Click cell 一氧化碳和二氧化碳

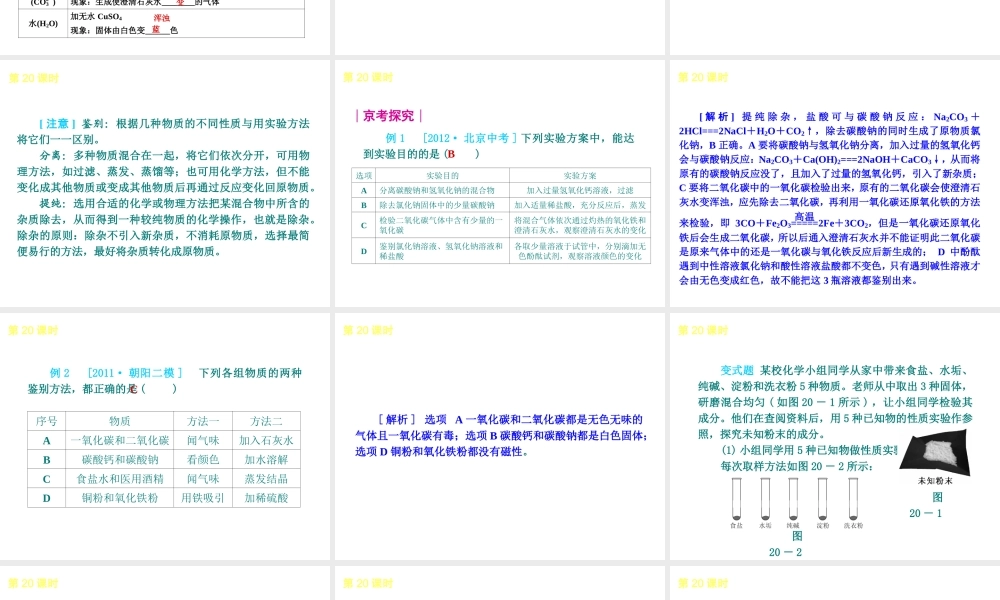pyautogui.click(x=119, y=441)
